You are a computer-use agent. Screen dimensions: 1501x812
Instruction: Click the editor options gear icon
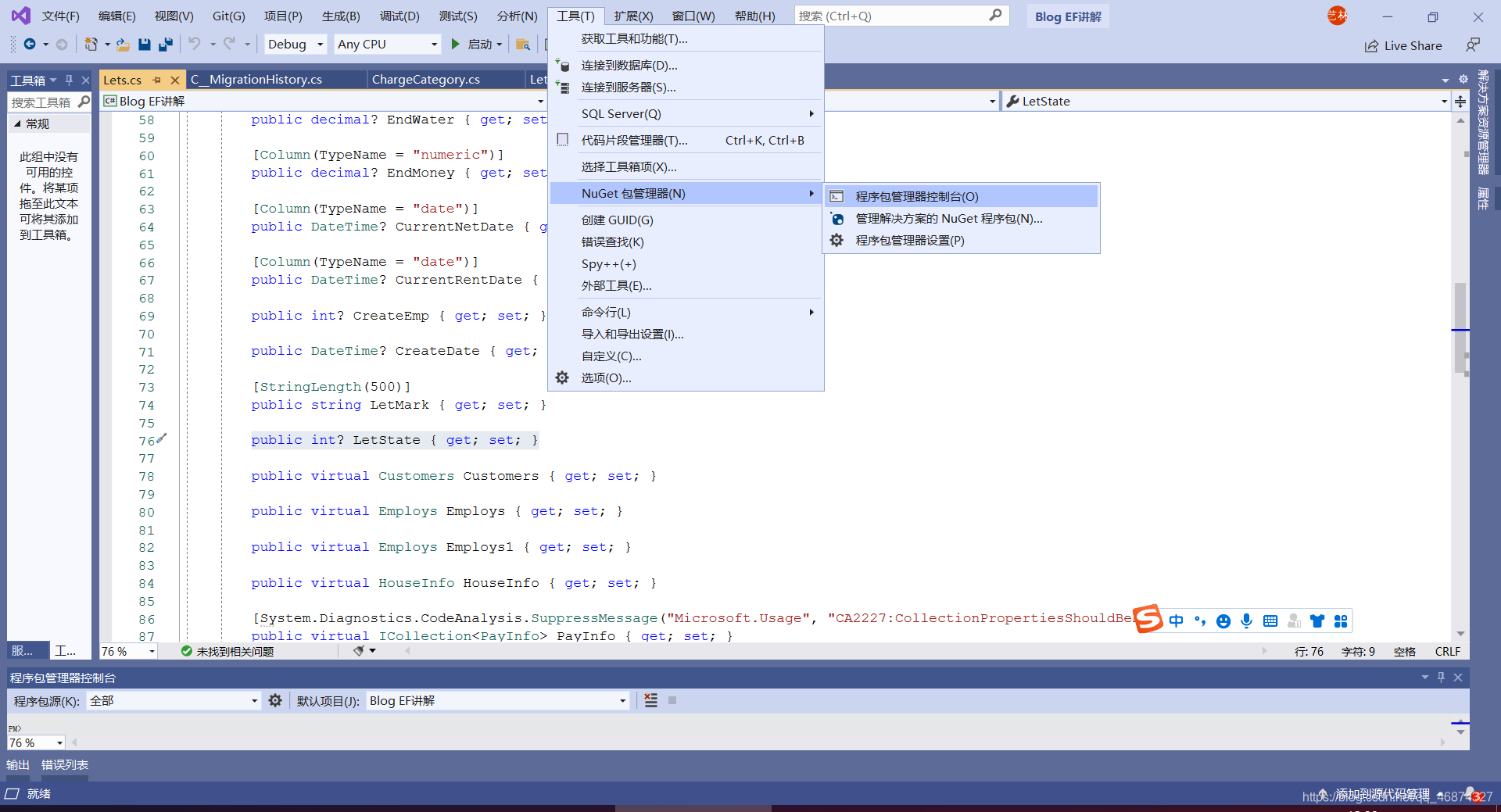coord(1463,79)
